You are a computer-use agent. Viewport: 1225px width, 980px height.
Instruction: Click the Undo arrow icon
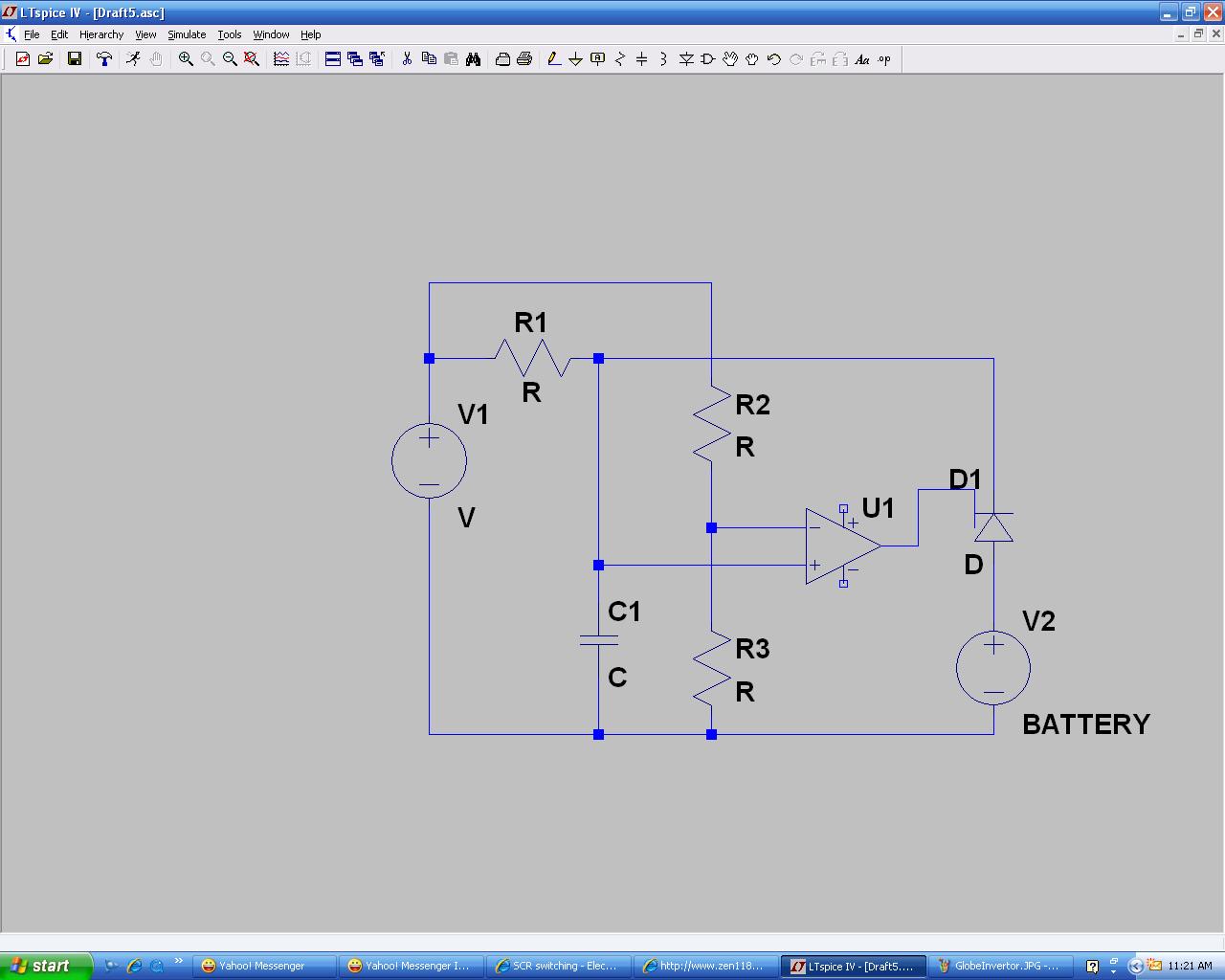[774, 59]
